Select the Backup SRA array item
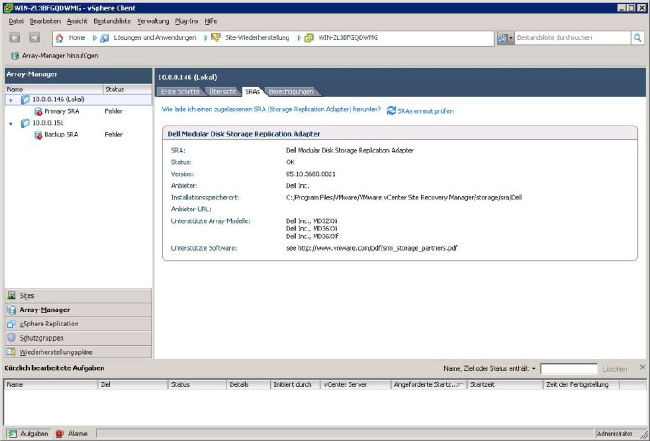 (x=60, y=134)
